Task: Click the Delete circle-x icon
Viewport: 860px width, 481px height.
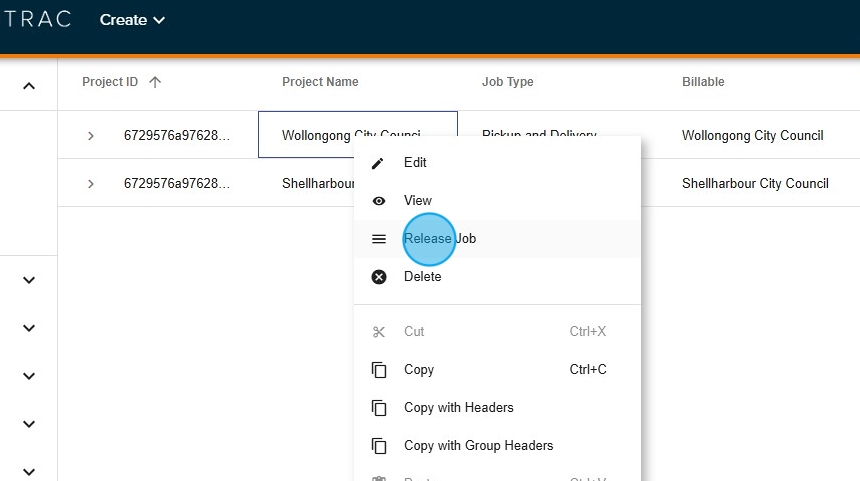Action: pos(378,277)
